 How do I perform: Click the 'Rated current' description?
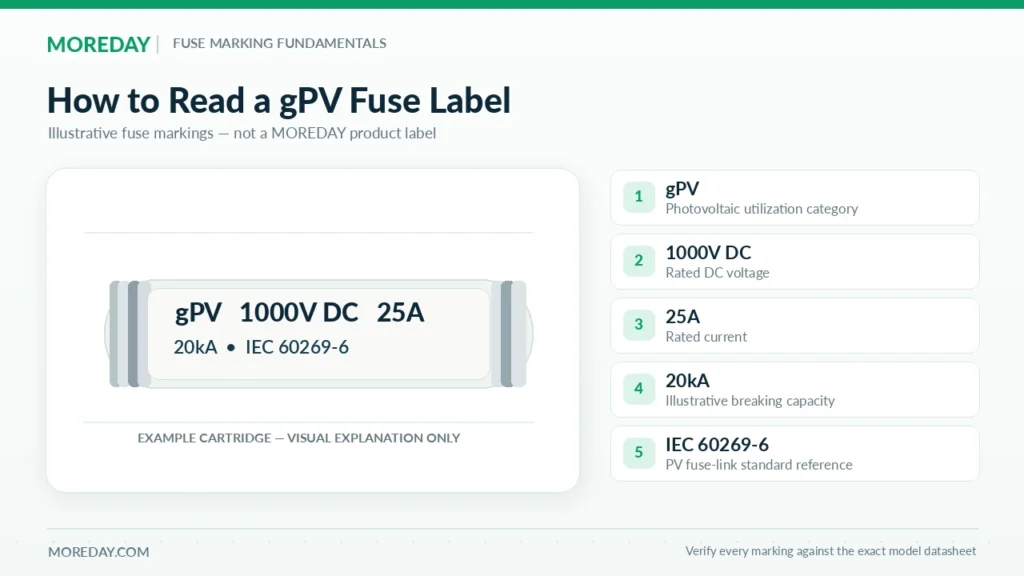point(706,337)
